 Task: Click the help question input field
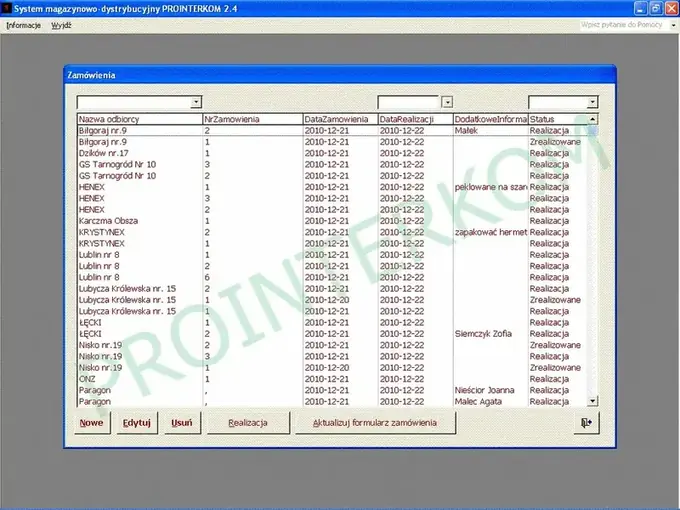point(623,25)
